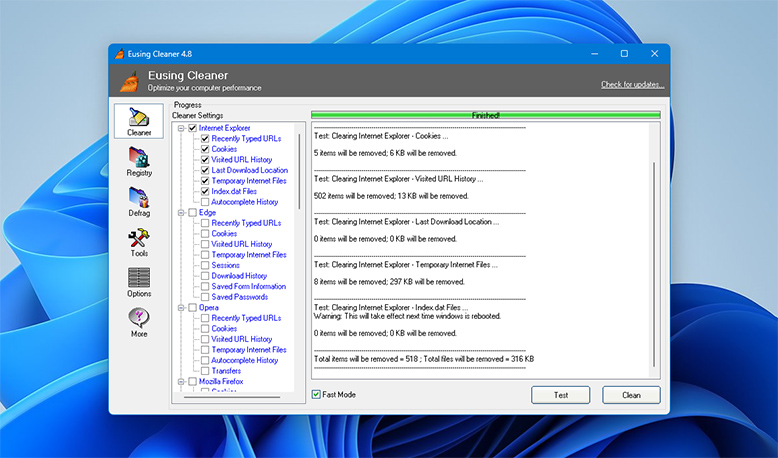
Task: Check Opera Recently Typed URLs checkbox
Action: tap(205, 318)
